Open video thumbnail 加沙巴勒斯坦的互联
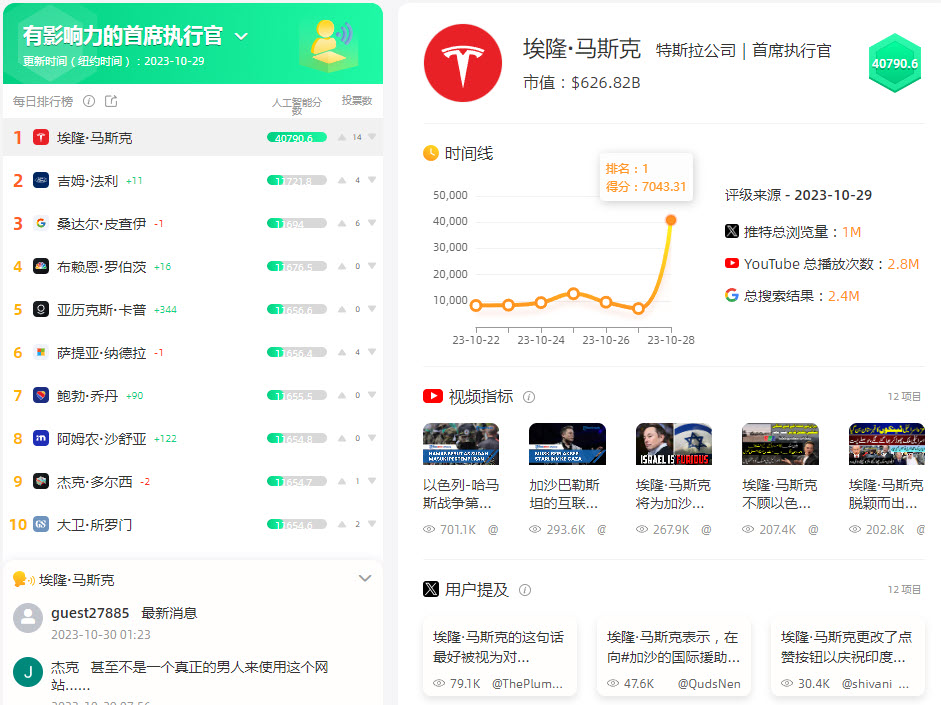 [x=567, y=444]
